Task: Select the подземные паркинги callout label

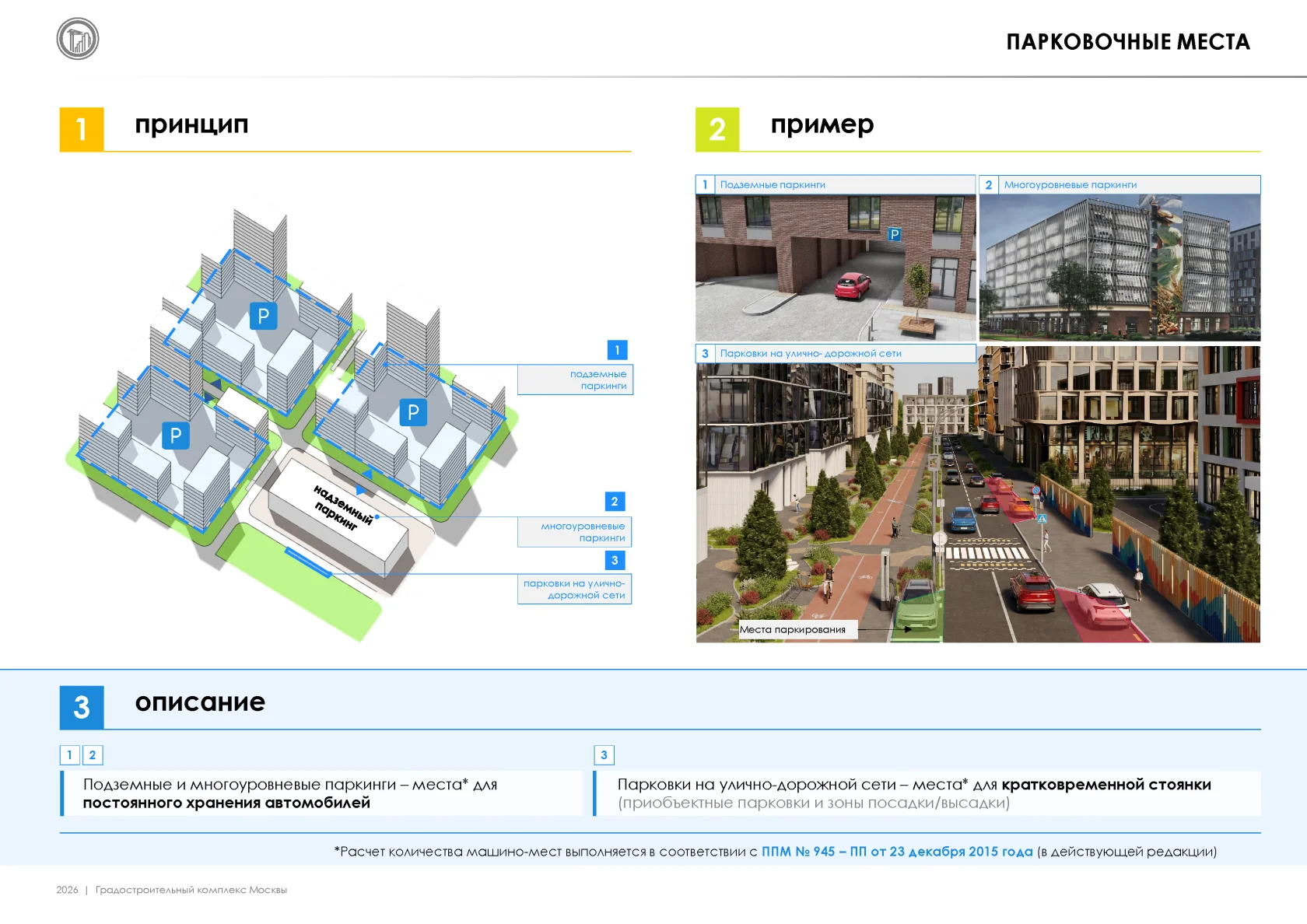Action: [575, 380]
